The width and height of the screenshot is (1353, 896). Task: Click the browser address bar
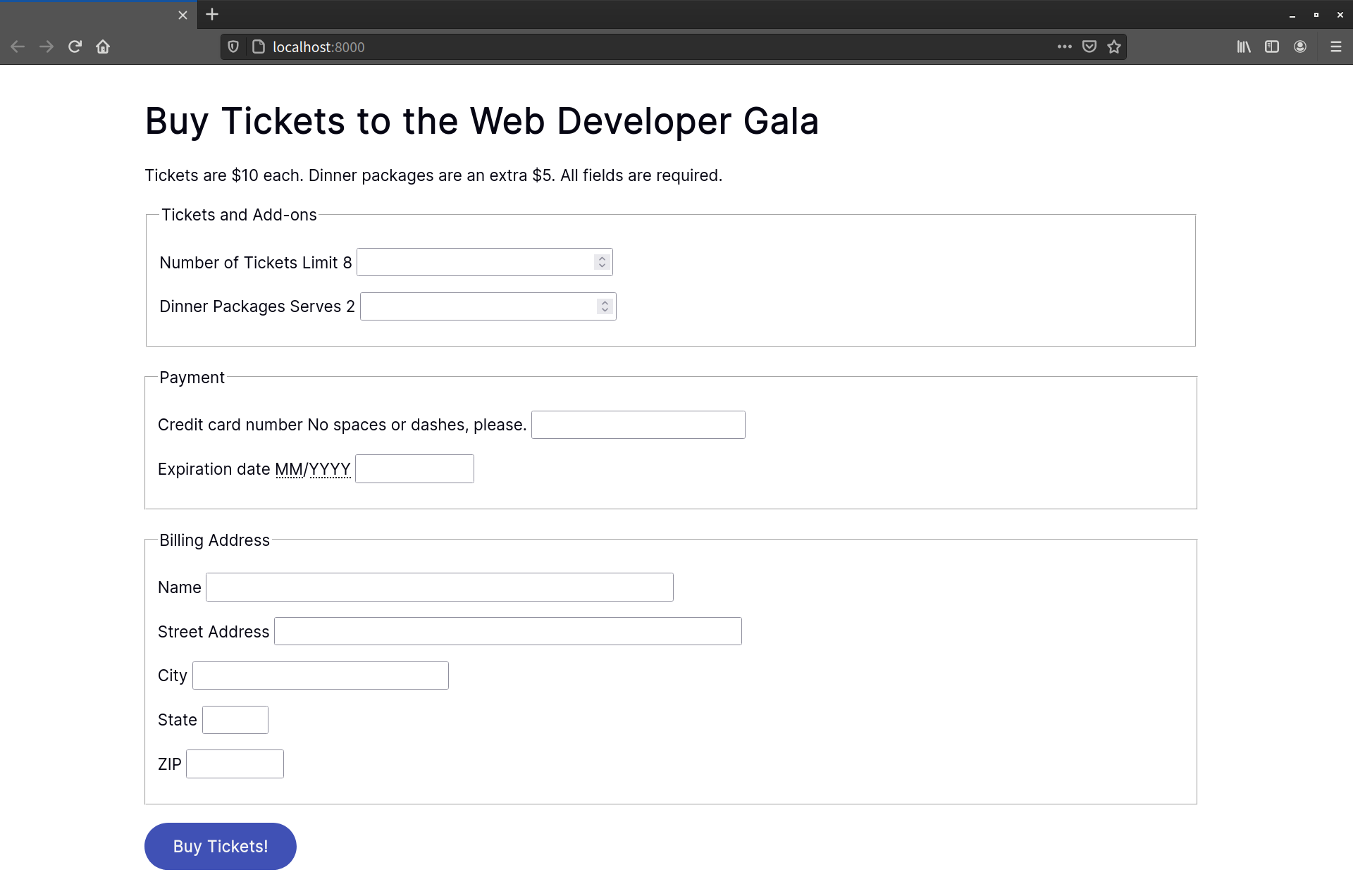pos(564,46)
